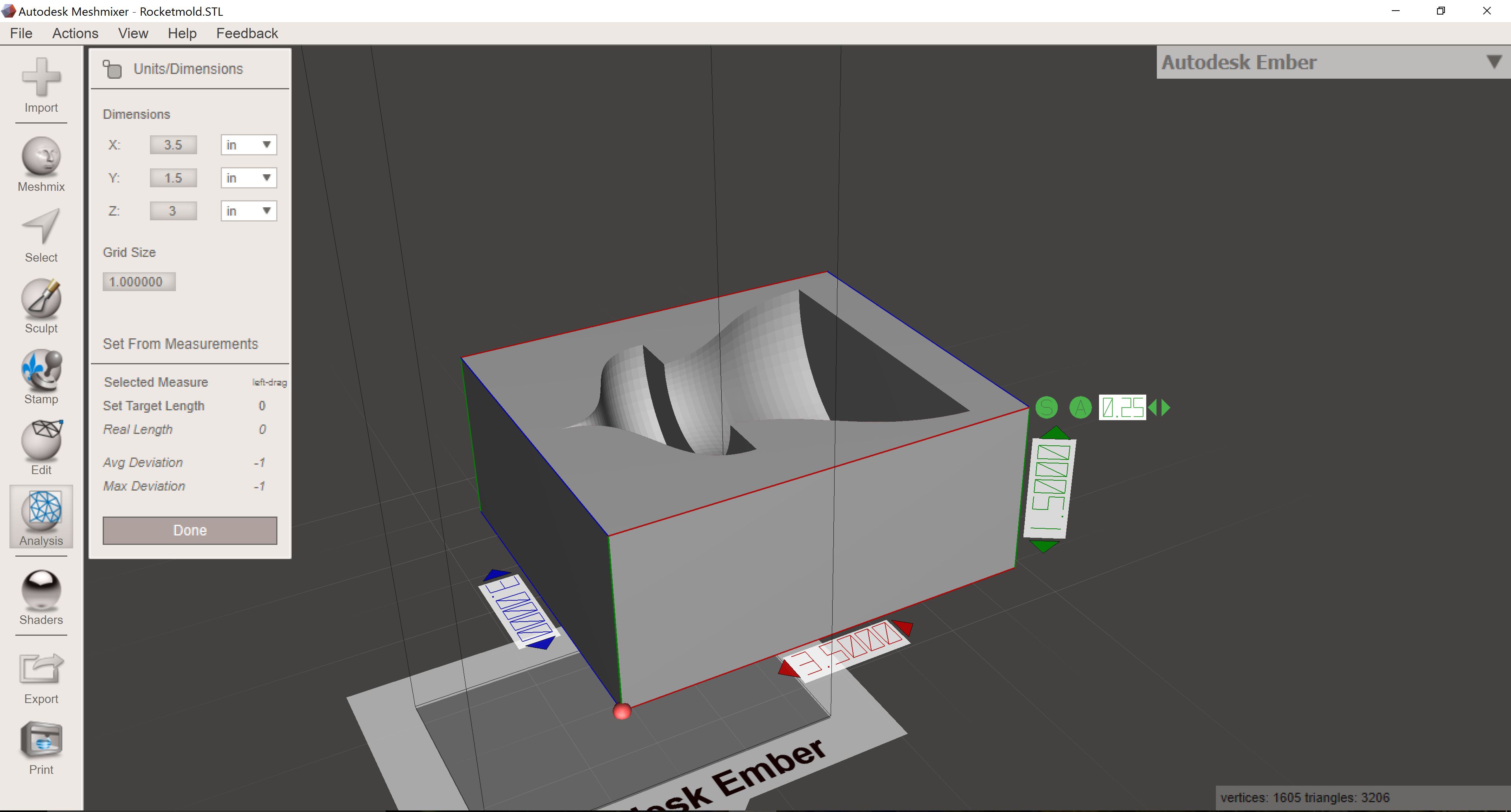Open the Edit tools menu
This screenshot has width=1511, height=812.
(x=41, y=448)
